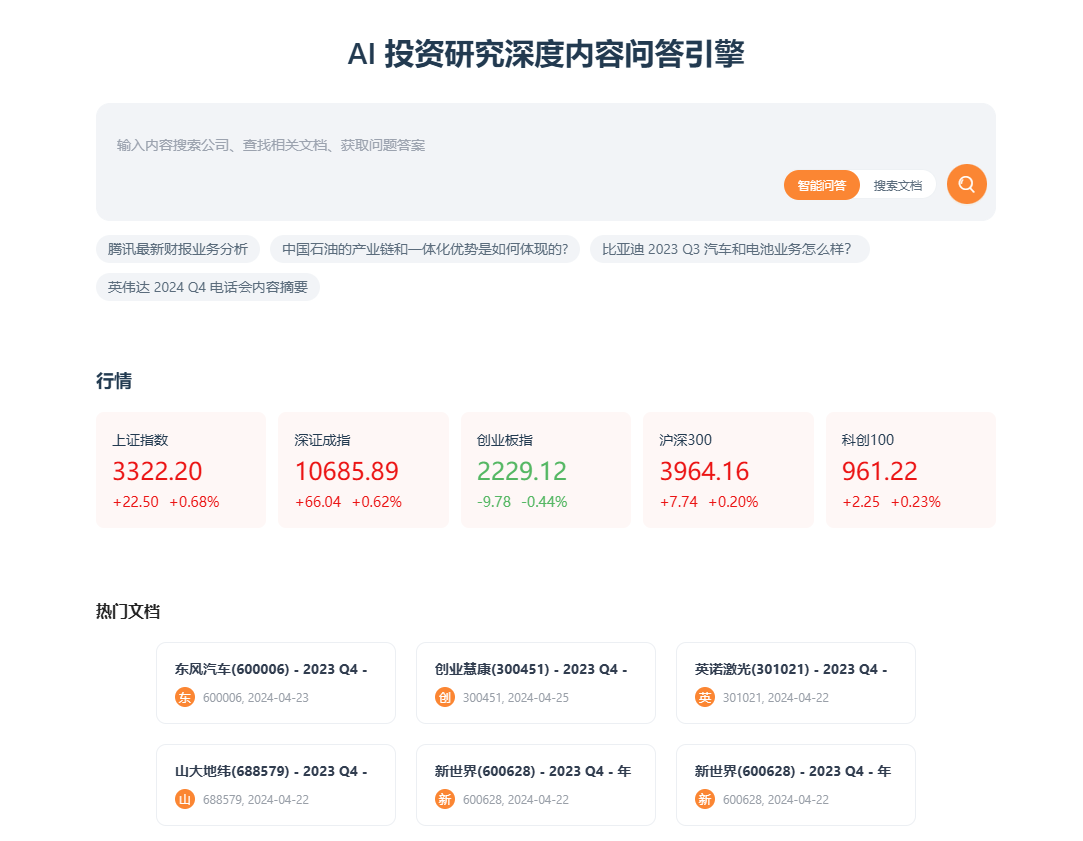Choose suggestion 腾讯最新财报业务分析
This screenshot has height=841, width=1083.
(x=178, y=249)
